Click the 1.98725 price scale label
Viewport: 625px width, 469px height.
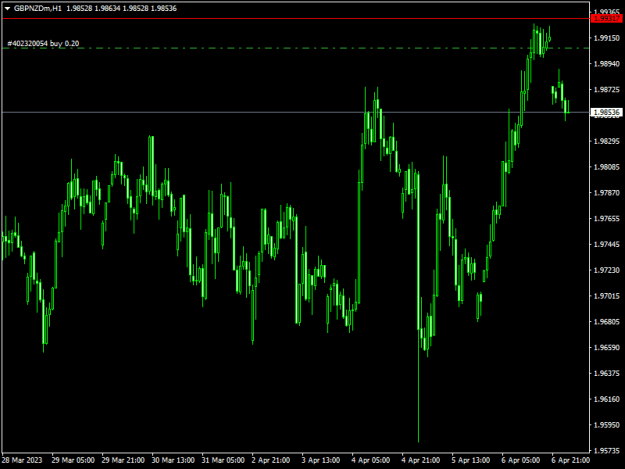[x=607, y=90]
